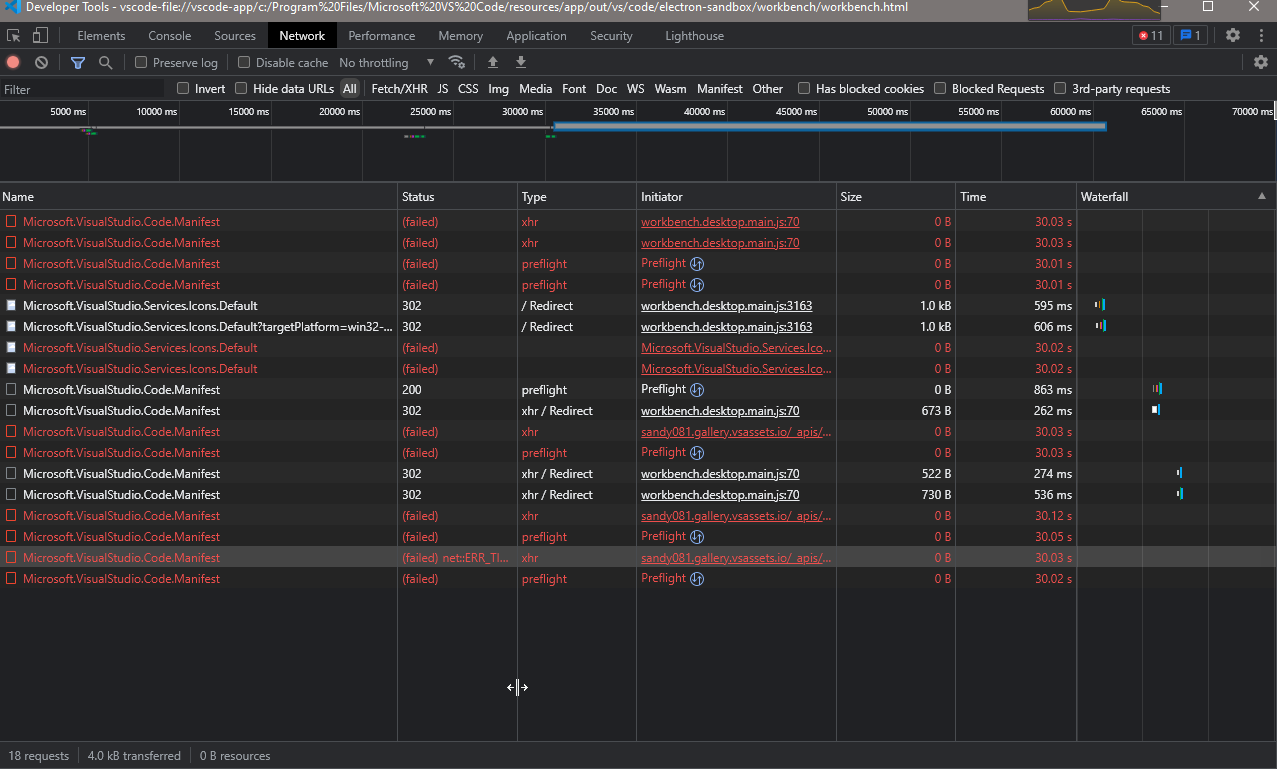
Task: Enable the Preserve log checkbox
Action: coord(140,62)
